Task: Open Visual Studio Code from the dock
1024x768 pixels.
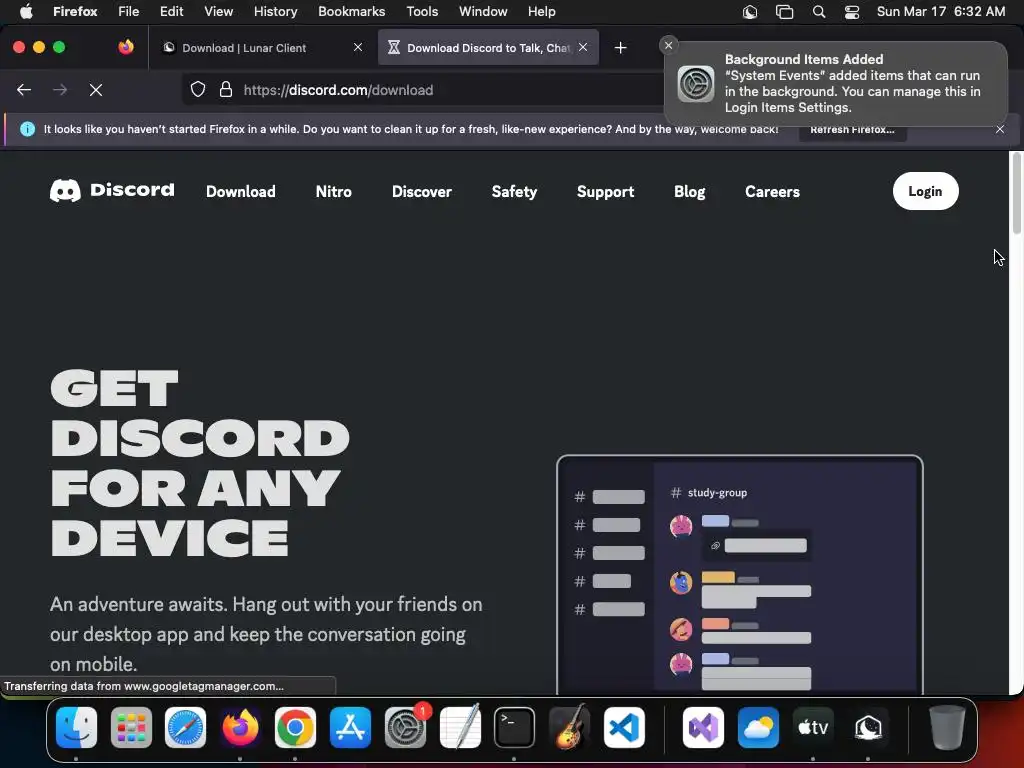Action: [624, 728]
